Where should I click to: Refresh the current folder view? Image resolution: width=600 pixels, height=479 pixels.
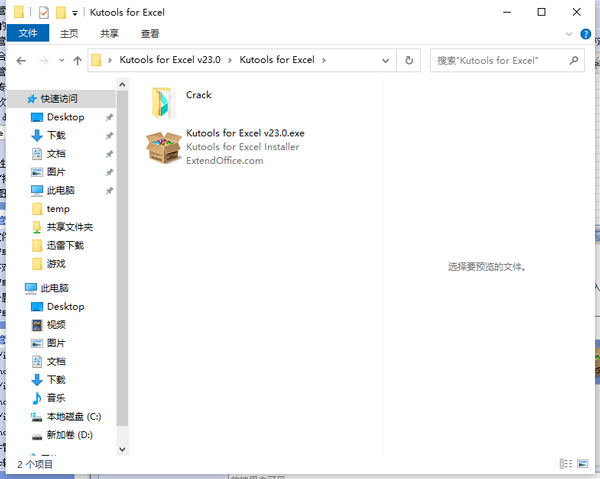[x=409, y=60]
